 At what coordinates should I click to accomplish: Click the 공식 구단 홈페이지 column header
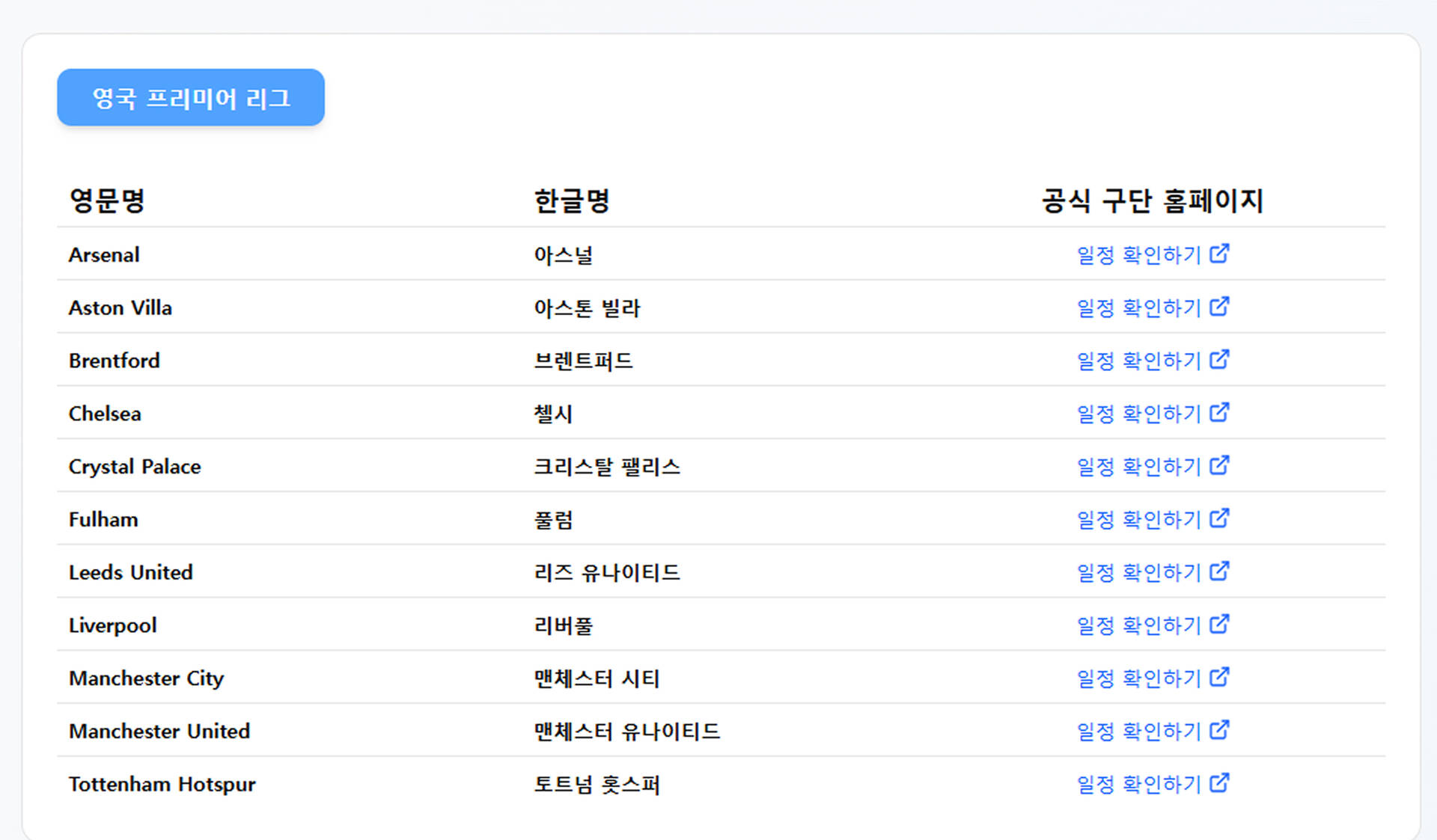click(x=1153, y=200)
